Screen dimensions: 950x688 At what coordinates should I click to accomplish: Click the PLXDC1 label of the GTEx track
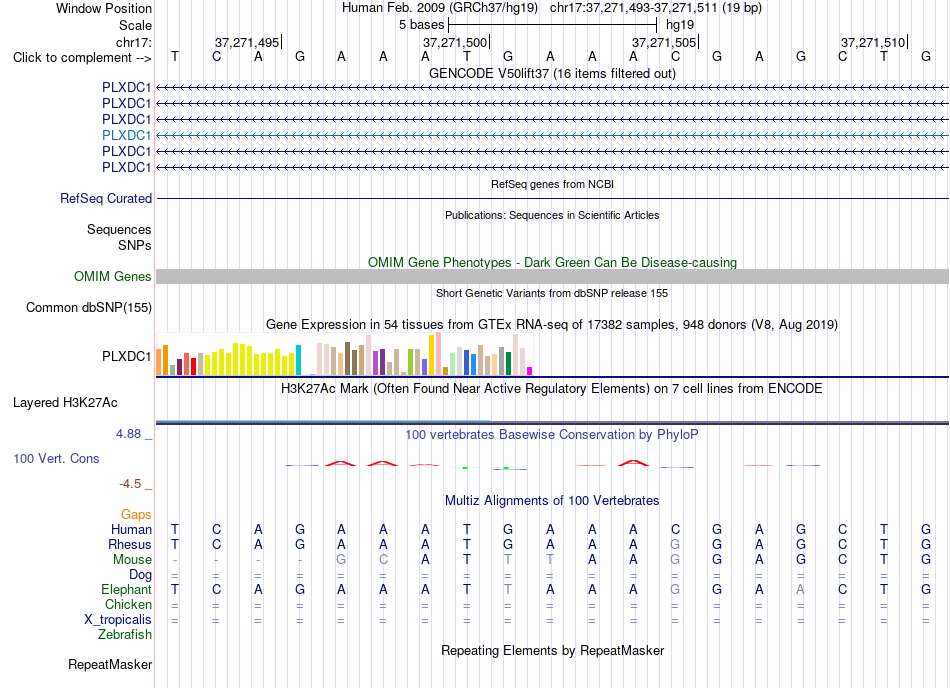point(126,356)
